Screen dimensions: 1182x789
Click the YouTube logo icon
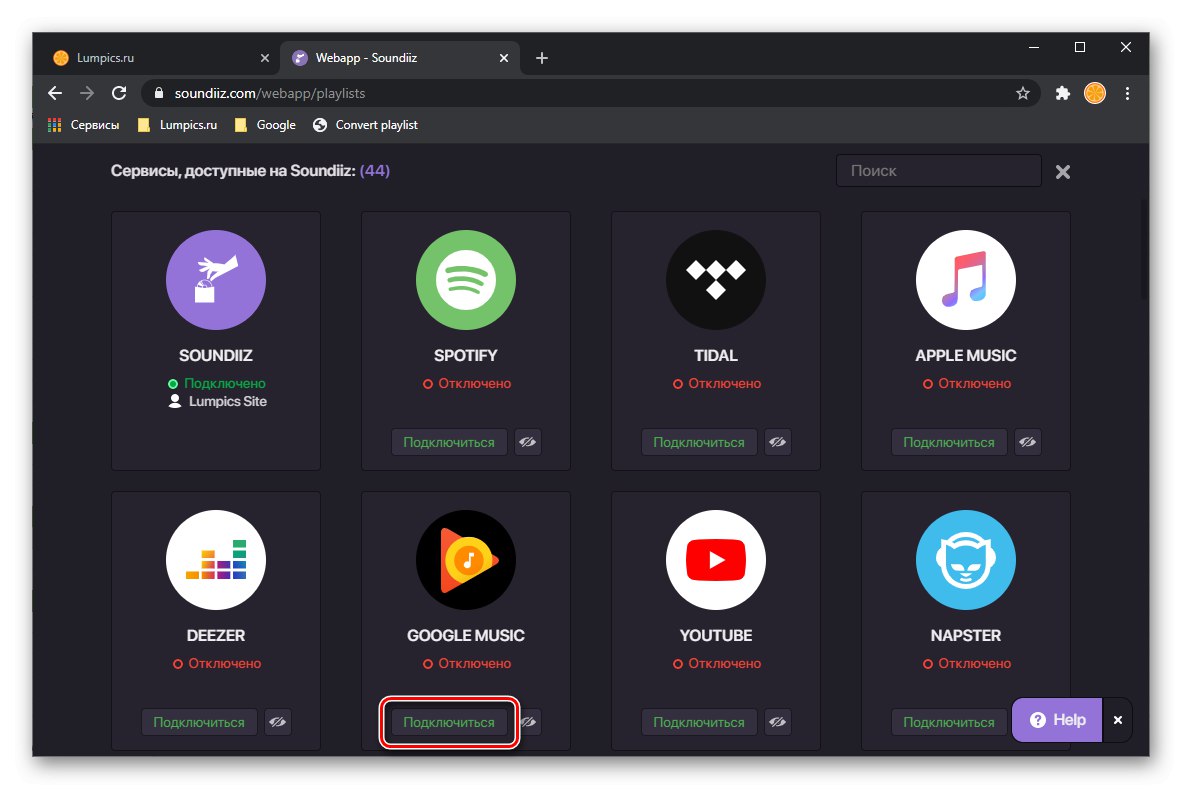[x=715, y=560]
